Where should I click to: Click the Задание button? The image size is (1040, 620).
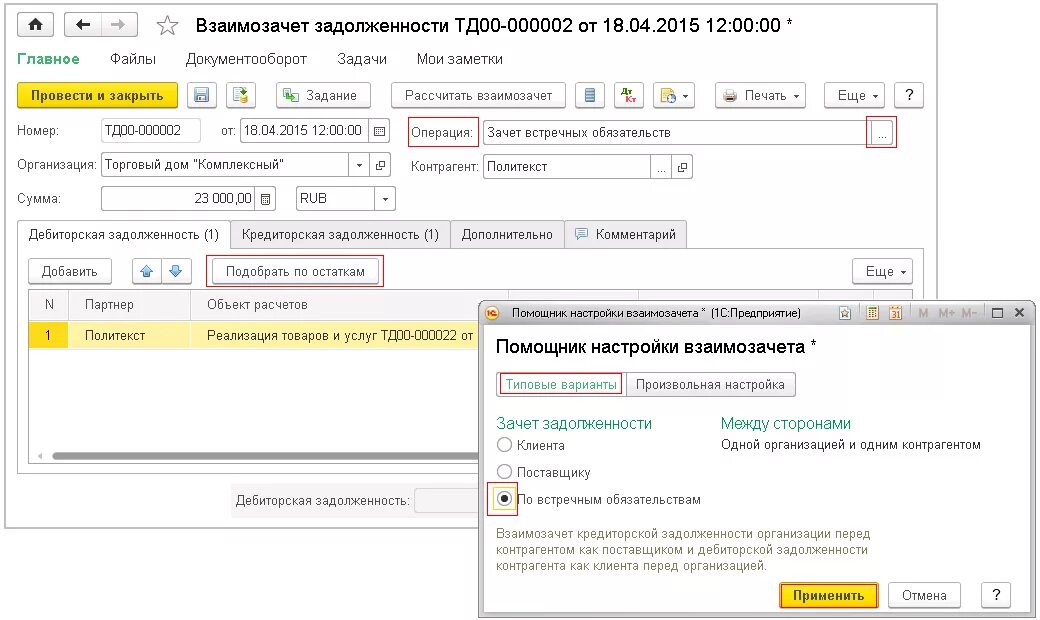click(323, 95)
